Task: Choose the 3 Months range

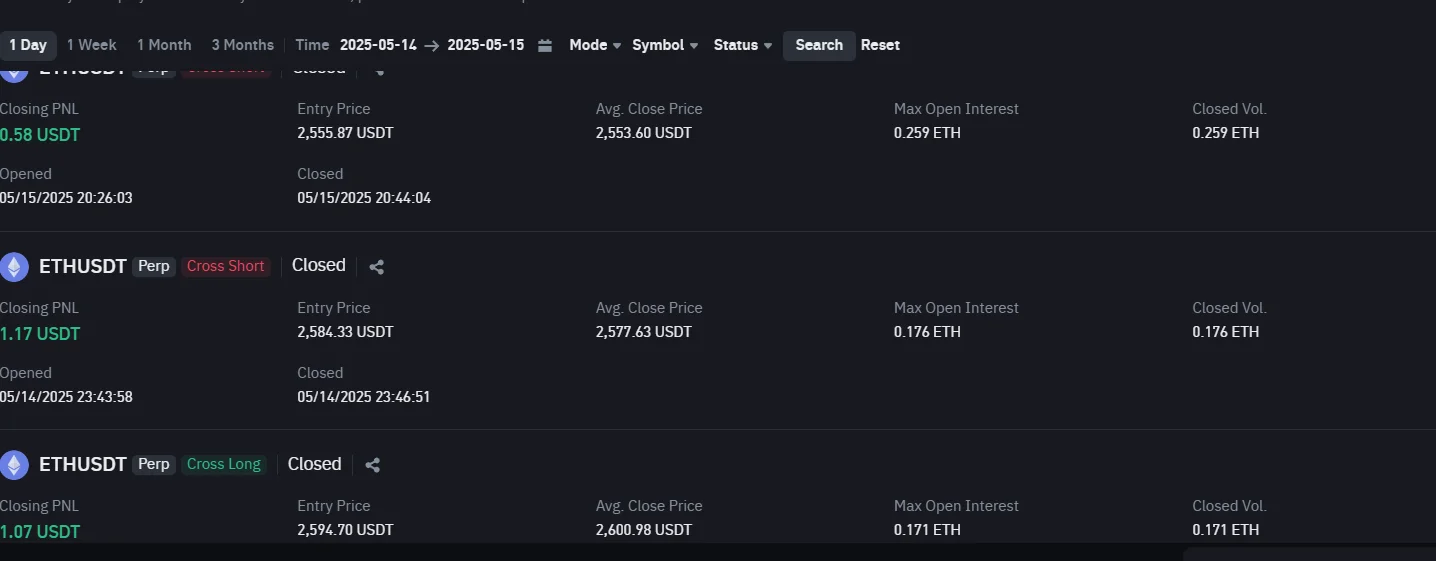Action: coord(242,45)
